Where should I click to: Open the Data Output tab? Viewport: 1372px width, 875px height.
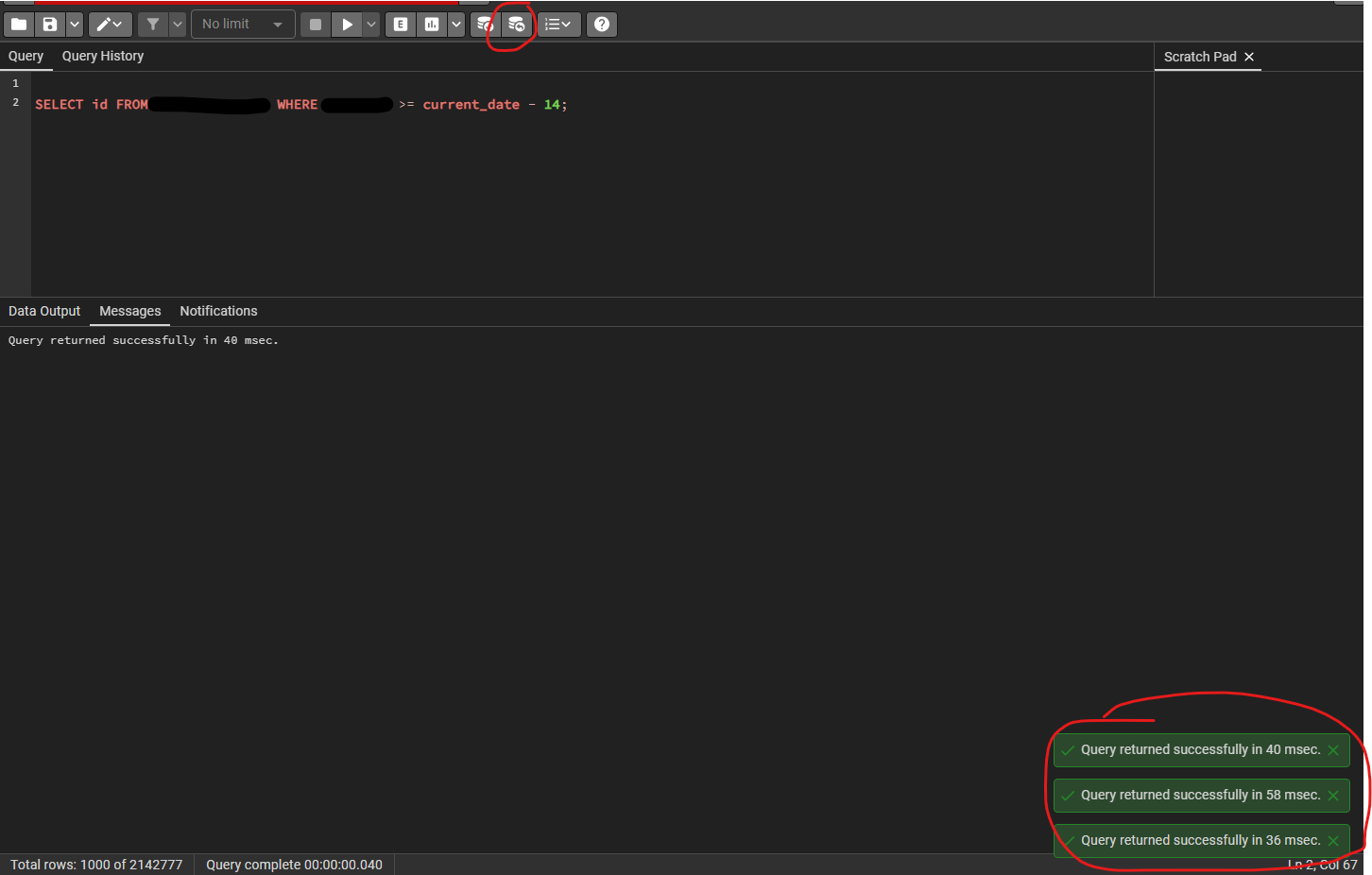point(44,312)
